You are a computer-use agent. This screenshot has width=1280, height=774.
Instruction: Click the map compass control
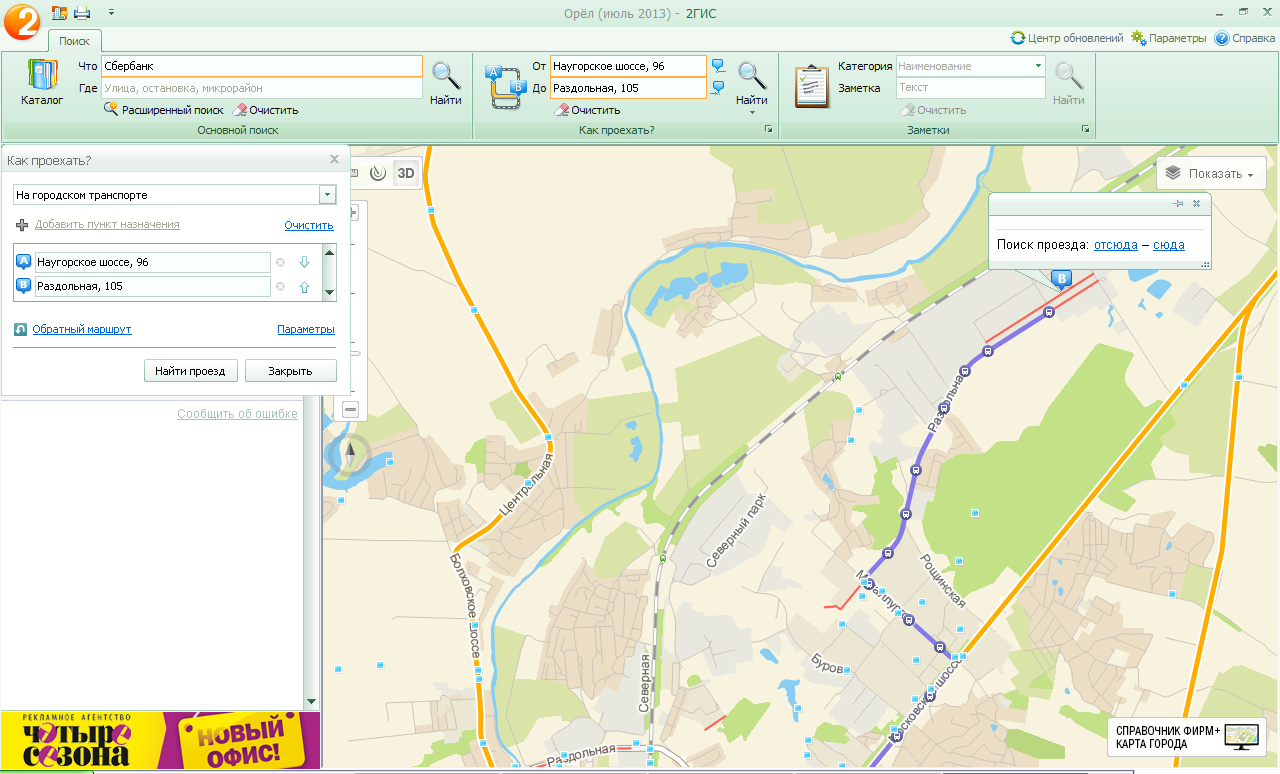click(349, 455)
